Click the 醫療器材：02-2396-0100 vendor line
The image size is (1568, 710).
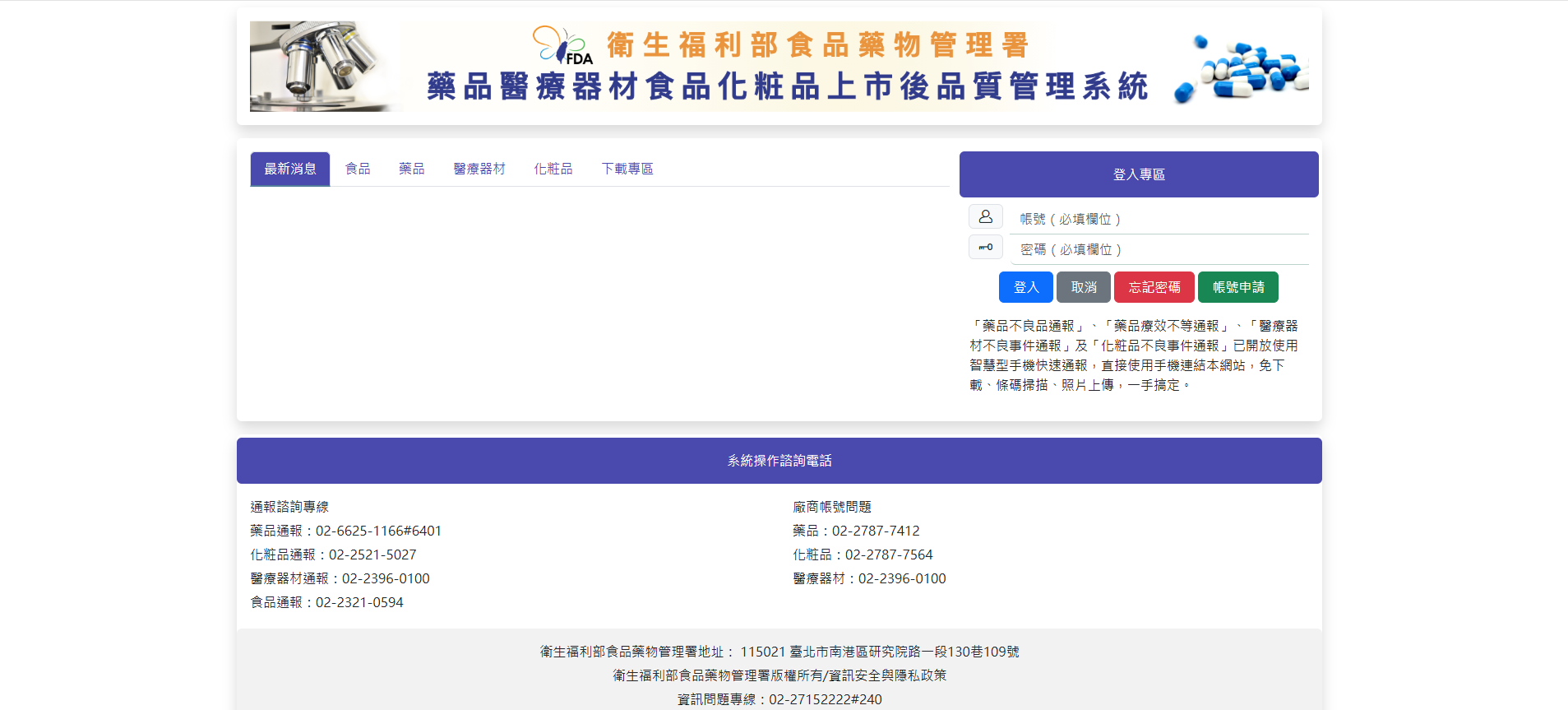870,578
